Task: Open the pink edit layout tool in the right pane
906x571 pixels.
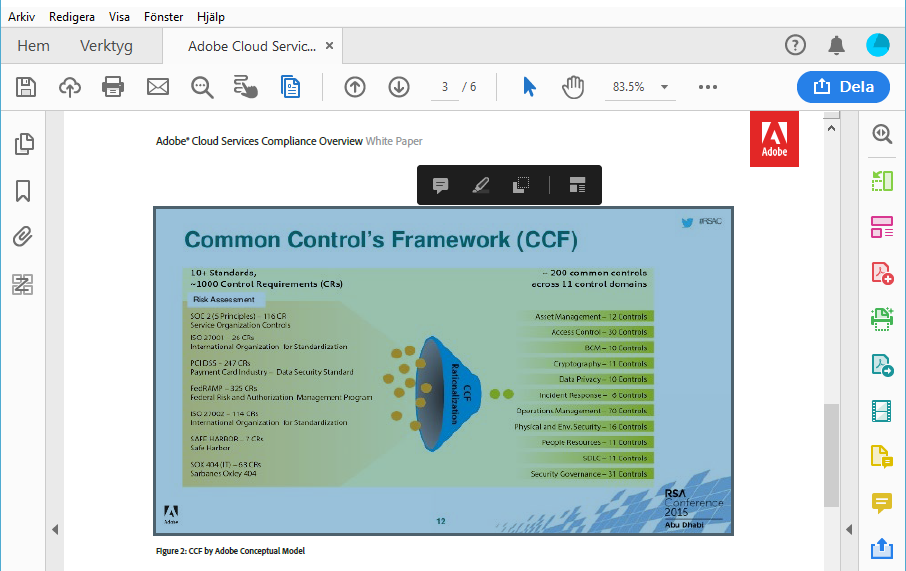Action: click(x=882, y=227)
